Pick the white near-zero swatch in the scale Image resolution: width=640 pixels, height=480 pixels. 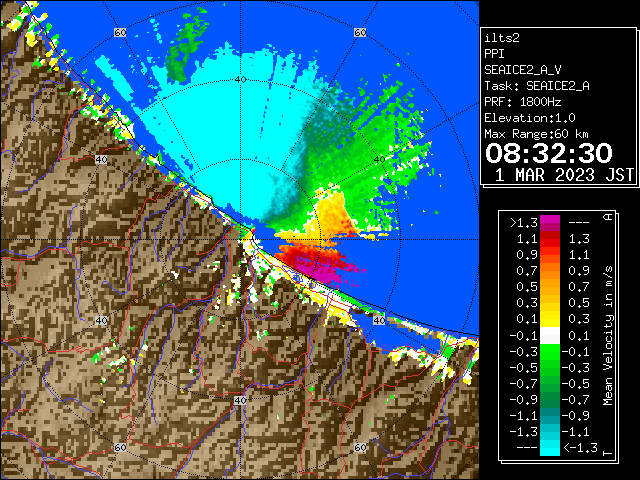pos(550,336)
